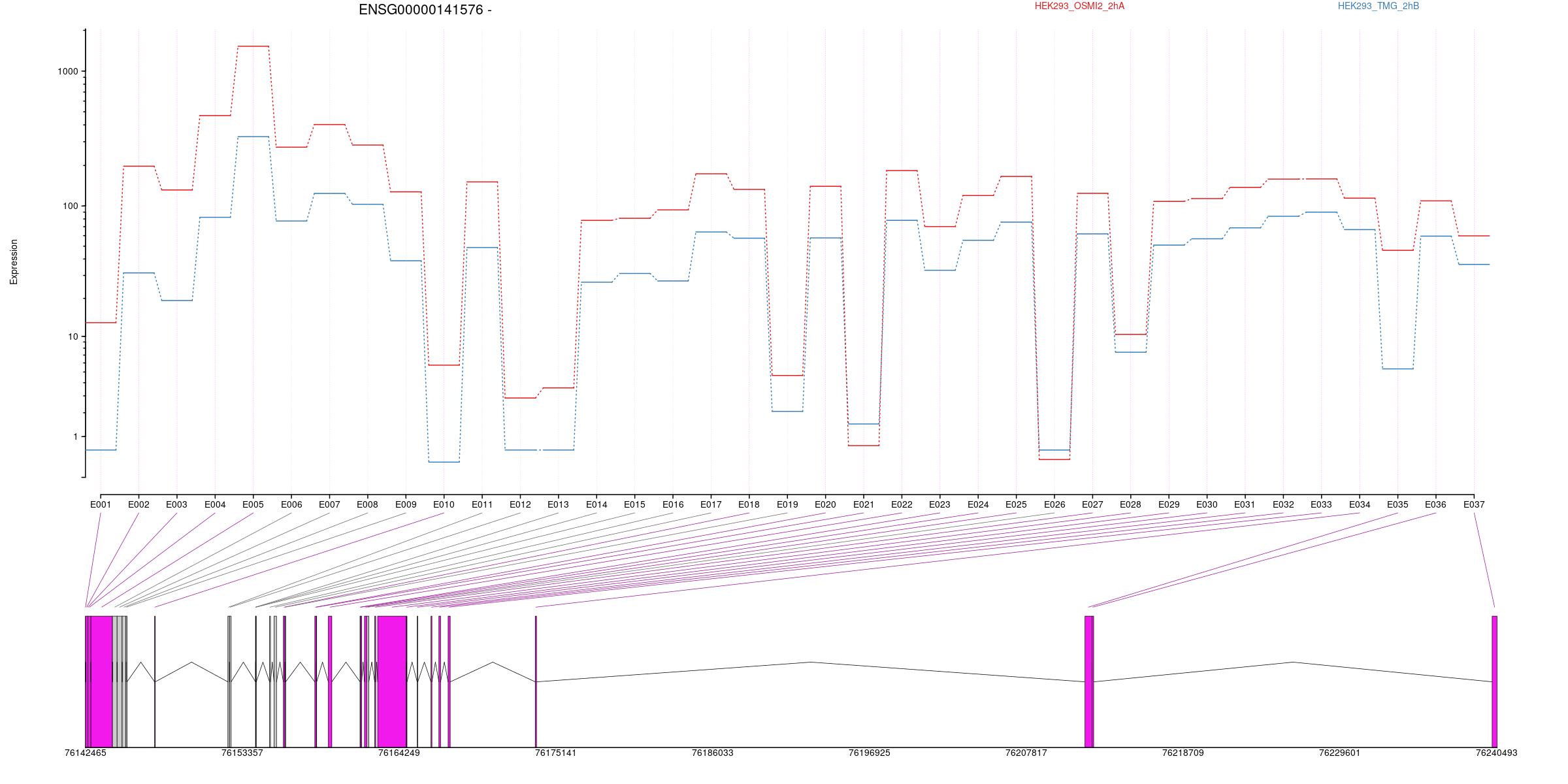Click the Expression y-axis label
Image resolution: width=1568 pixels, height=784 pixels.
[x=14, y=262]
